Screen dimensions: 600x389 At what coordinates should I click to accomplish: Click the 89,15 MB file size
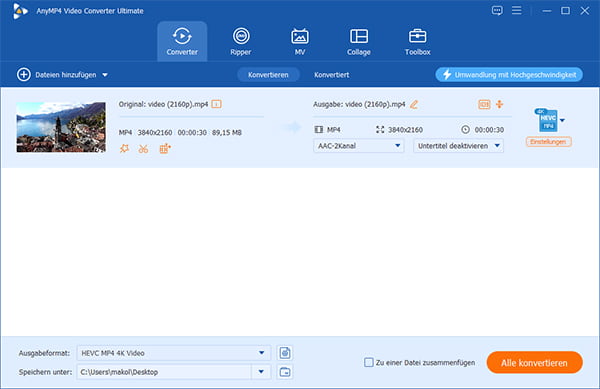tap(227, 133)
